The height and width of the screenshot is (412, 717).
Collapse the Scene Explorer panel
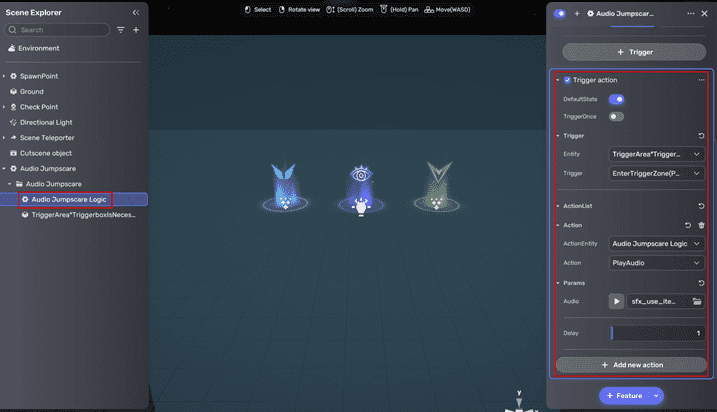(136, 12)
